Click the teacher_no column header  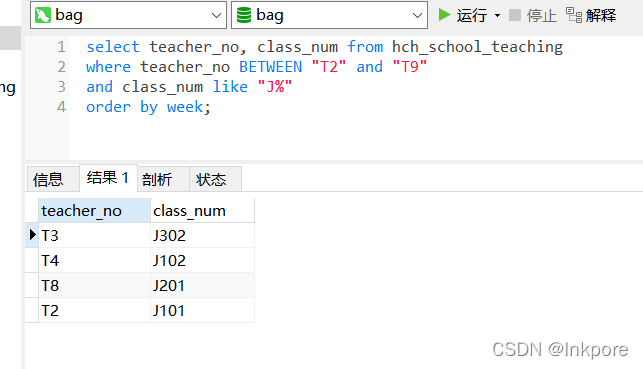point(94,211)
